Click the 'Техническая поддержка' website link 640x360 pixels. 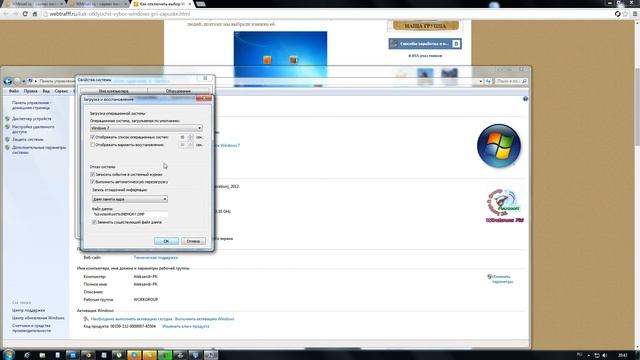tap(156, 258)
